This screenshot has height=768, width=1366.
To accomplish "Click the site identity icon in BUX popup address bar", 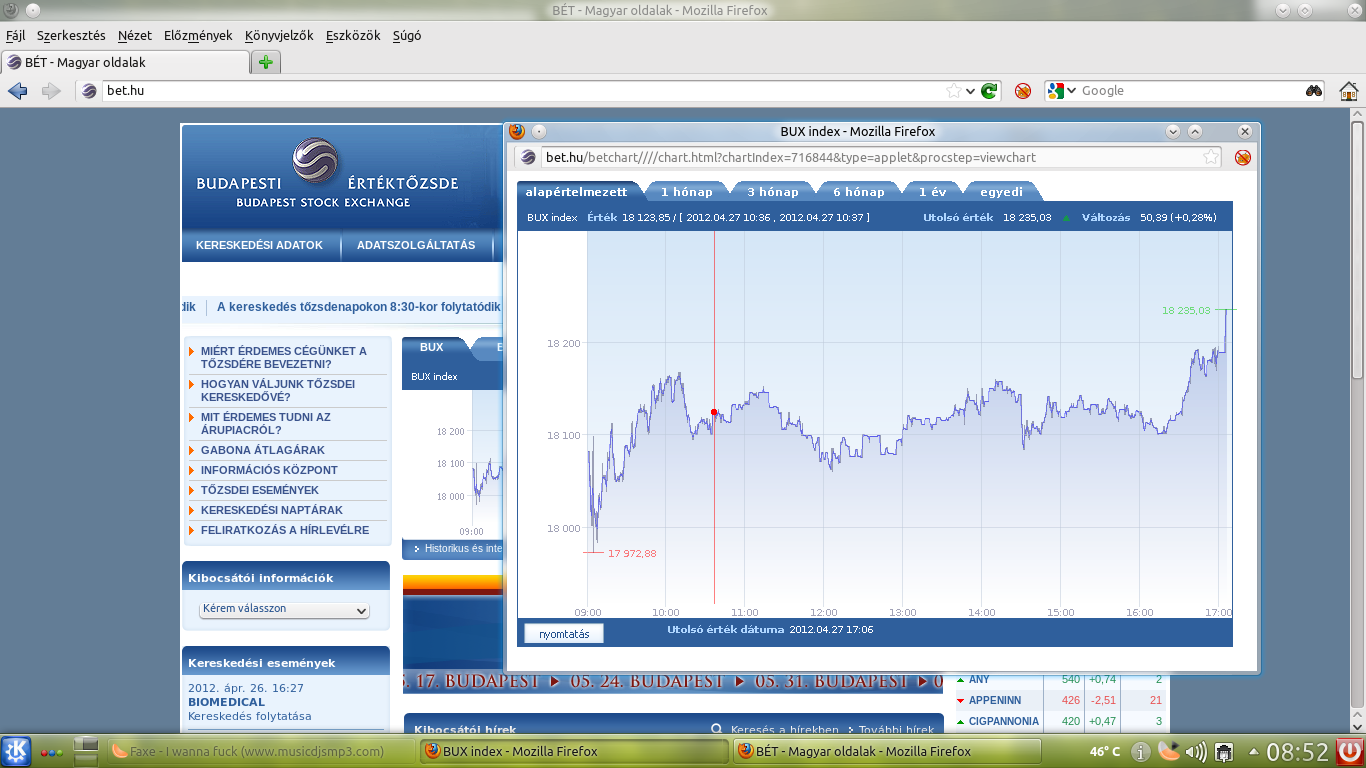I will tap(528, 157).
